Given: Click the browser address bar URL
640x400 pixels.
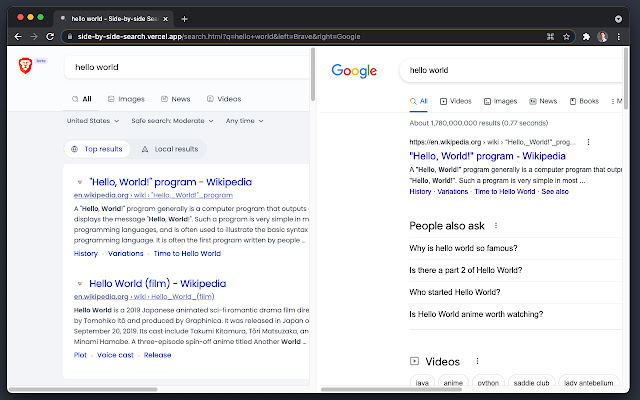Looking at the screenshot, I should pos(219,37).
